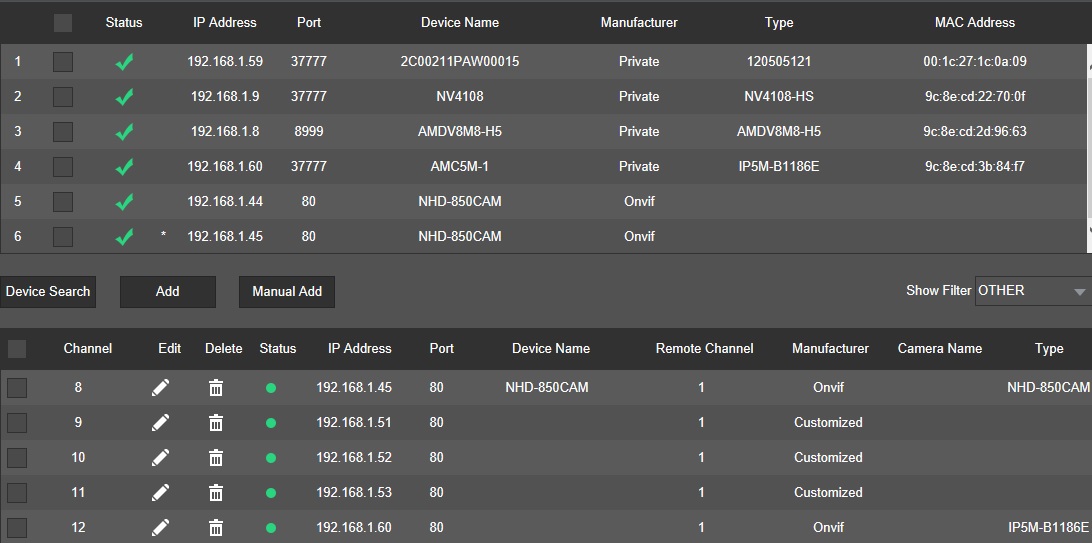Tick checkbox for row 4 AMC5M-1

click(x=63, y=166)
